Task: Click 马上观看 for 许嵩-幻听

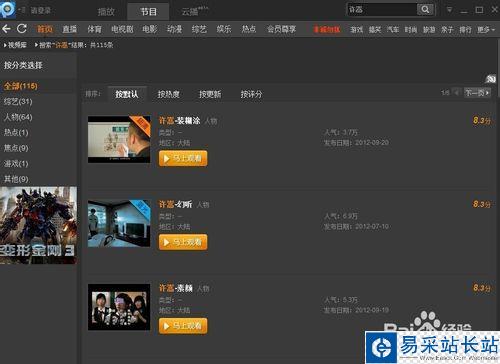Action: click(x=183, y=242)
